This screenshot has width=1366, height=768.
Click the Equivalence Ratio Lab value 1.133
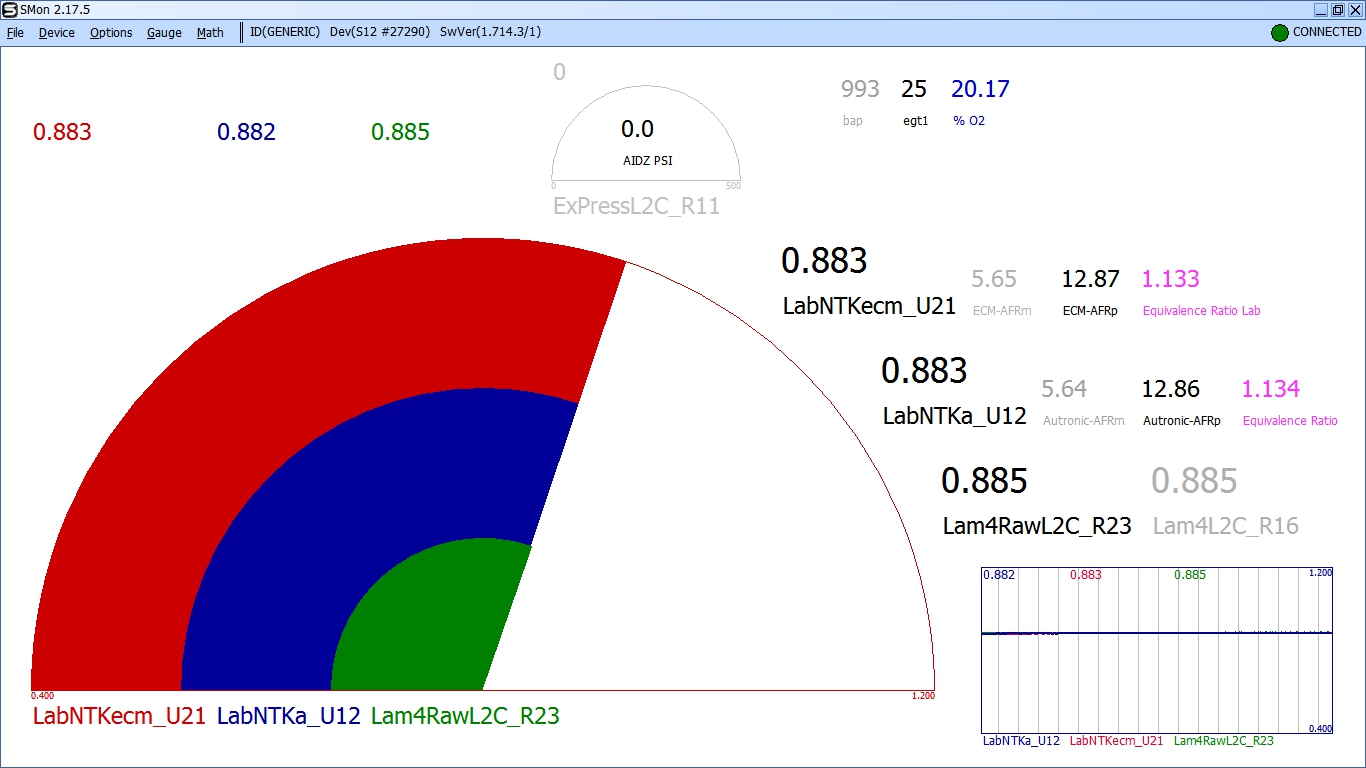point(1170,279)
